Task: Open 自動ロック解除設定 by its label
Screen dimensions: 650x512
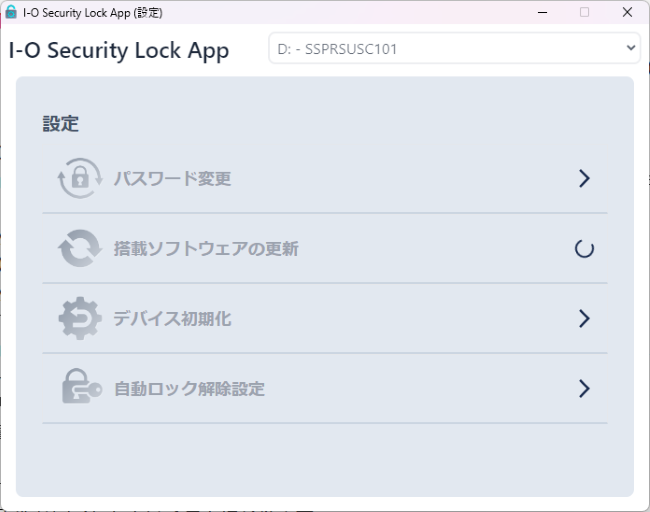Action: (189, 388)
